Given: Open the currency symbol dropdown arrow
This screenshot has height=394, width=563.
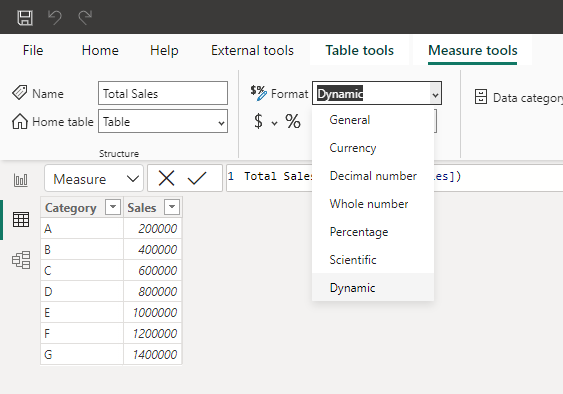Looking at the screenshot, I should (274, 123).
